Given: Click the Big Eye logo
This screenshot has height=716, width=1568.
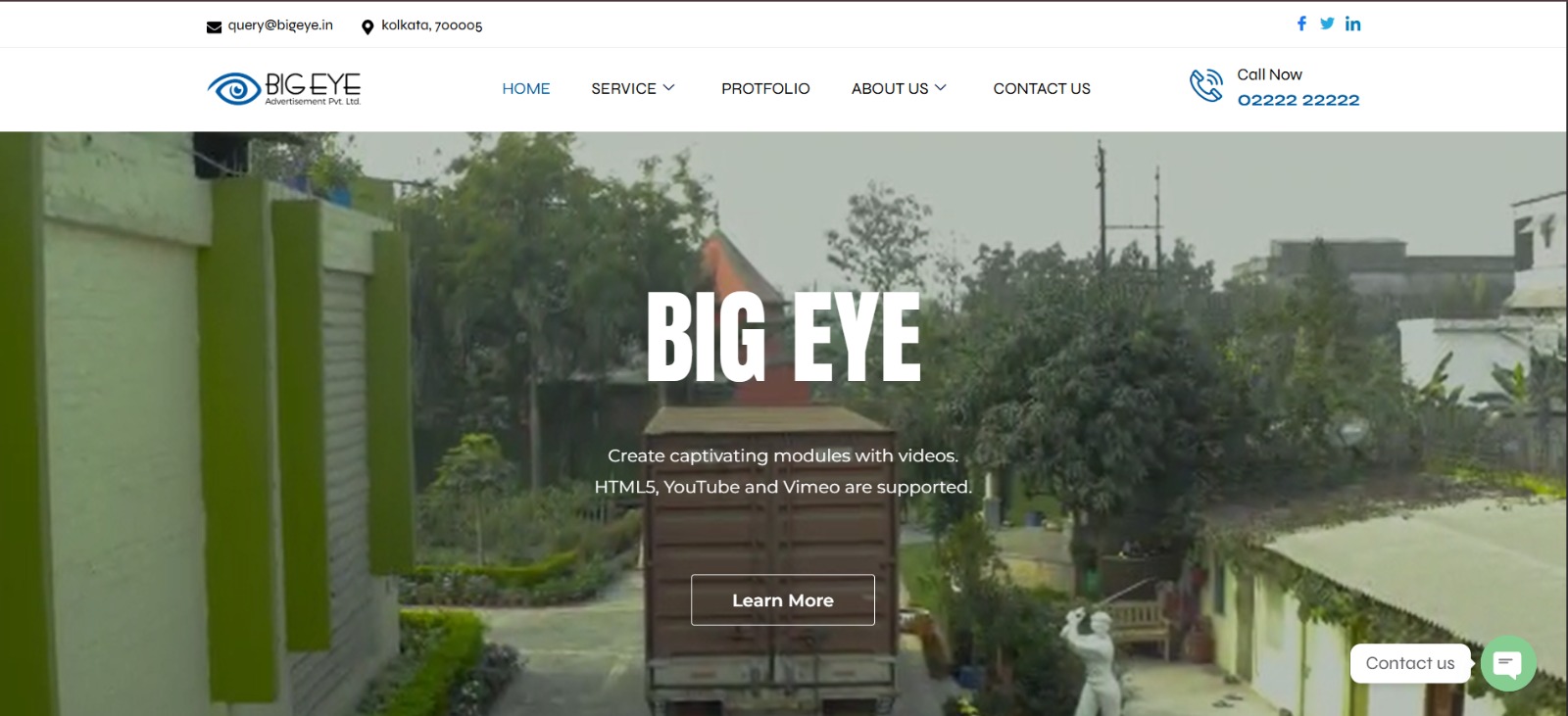Looking at the screenshot, I should [284, 88].
